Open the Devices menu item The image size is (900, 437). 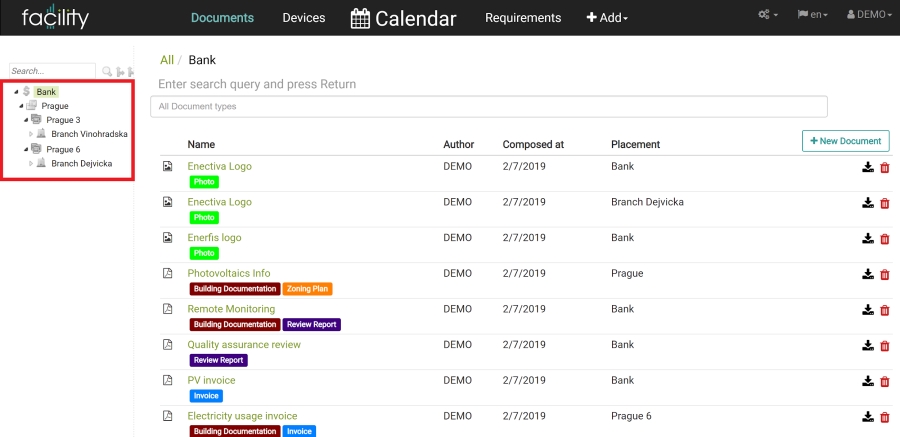tap(304, 18)
